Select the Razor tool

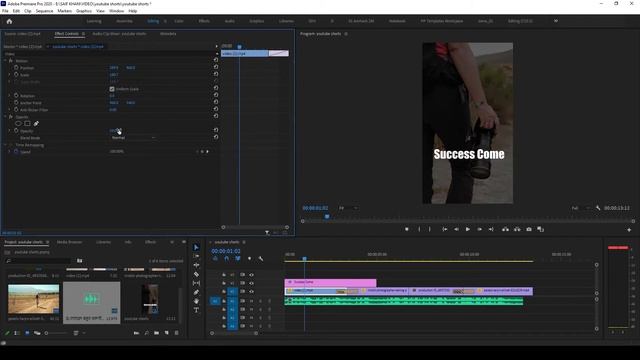click(196, 274)
